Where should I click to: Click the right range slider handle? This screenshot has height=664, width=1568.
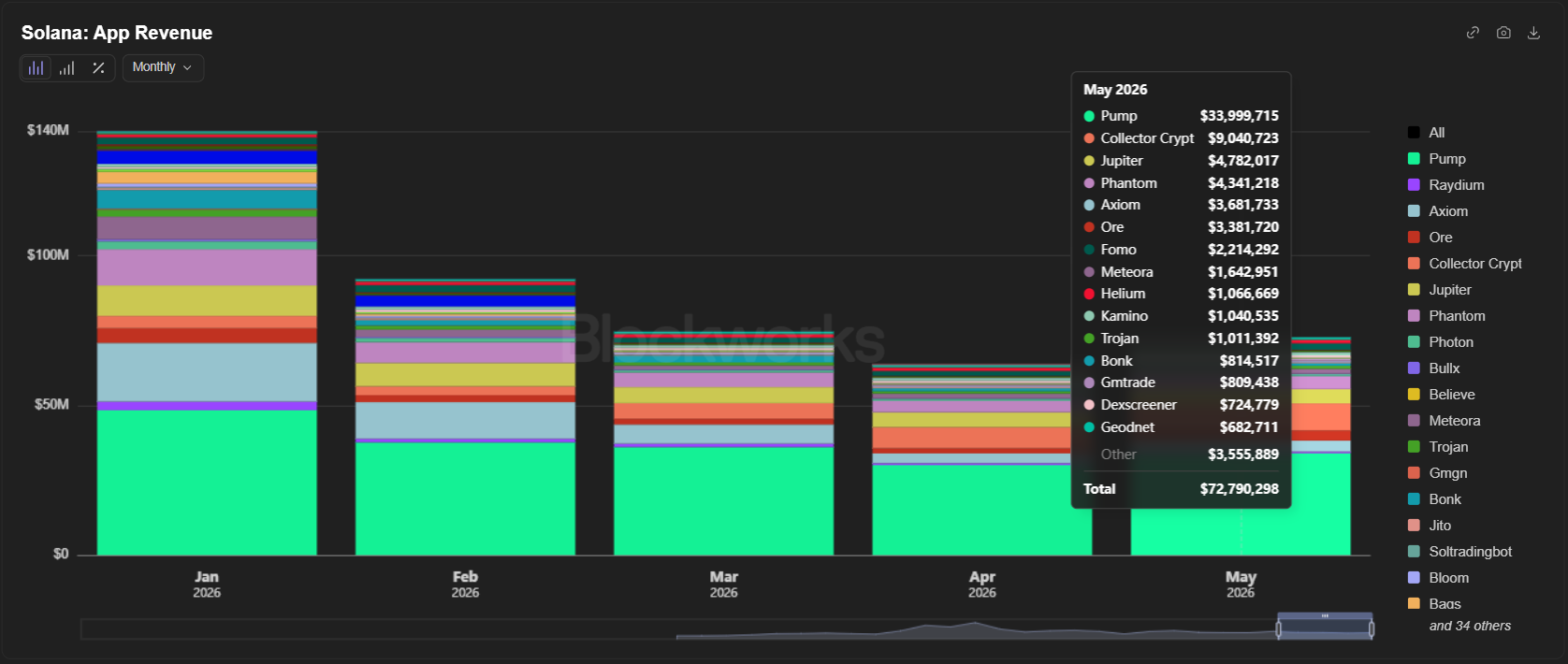coord(1372,629)
